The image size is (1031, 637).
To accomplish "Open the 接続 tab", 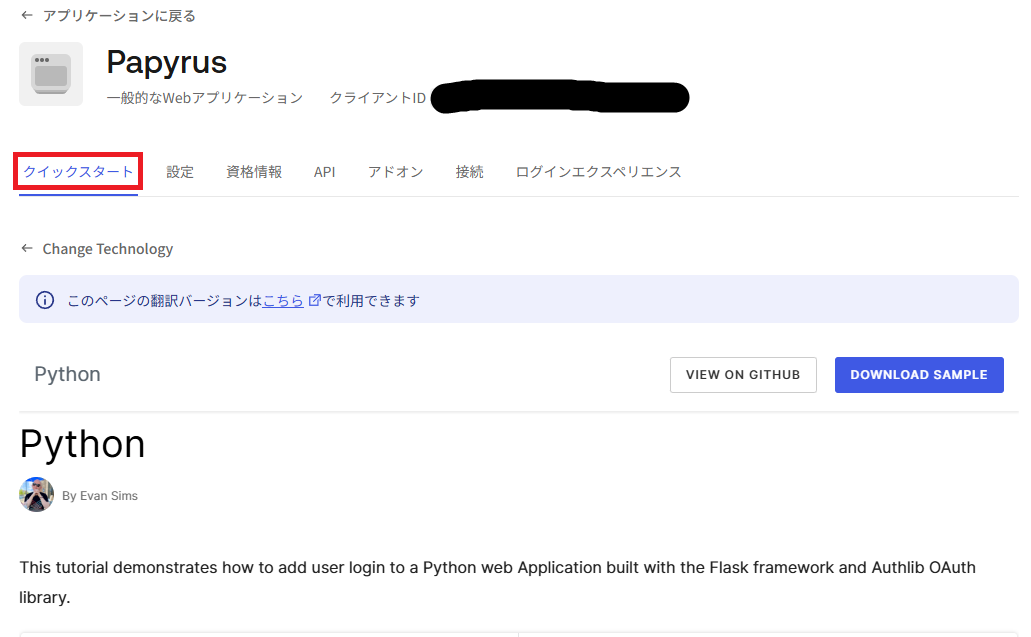I will 469,172.
